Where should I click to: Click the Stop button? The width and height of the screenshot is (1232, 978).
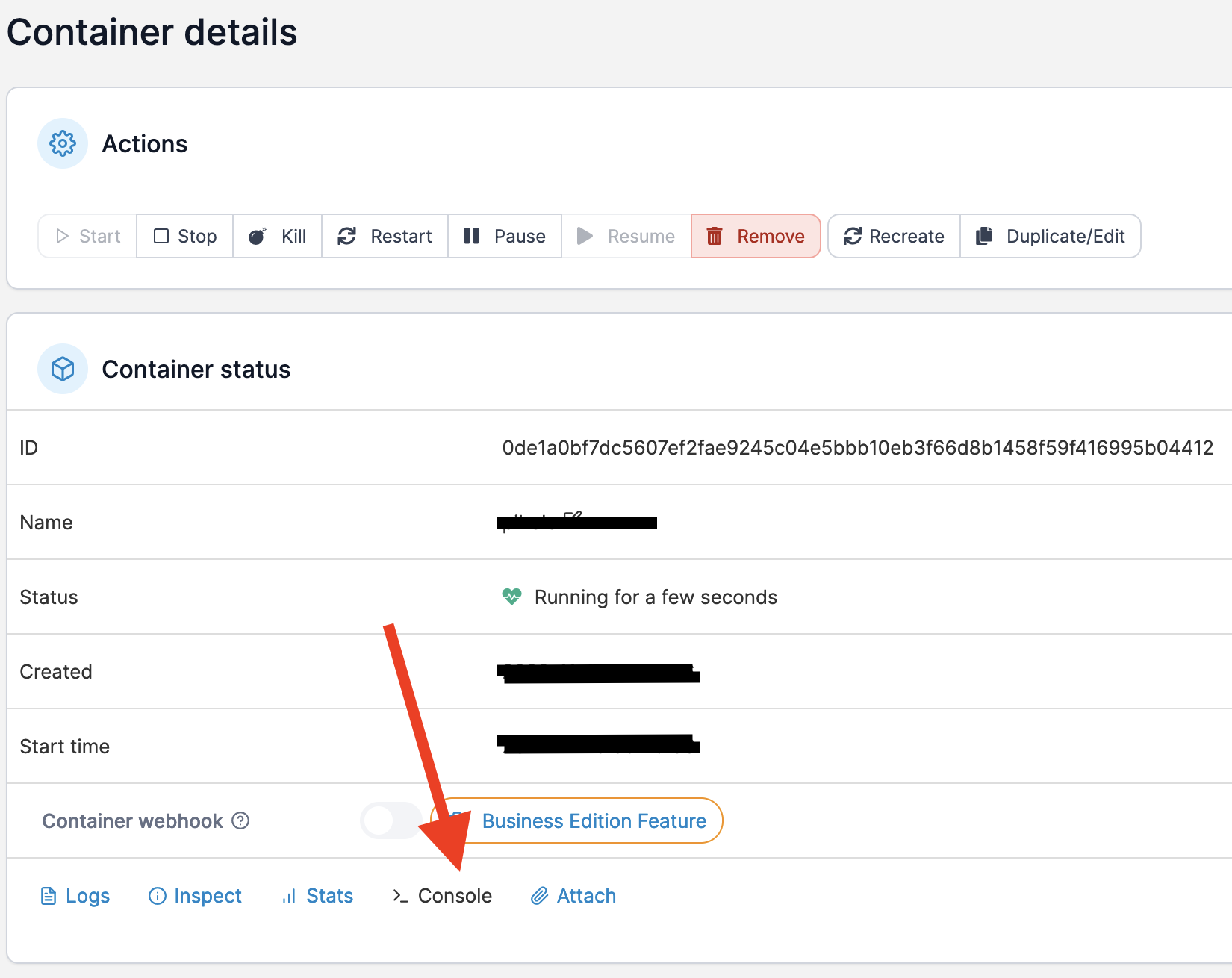(x=184, y=236)
